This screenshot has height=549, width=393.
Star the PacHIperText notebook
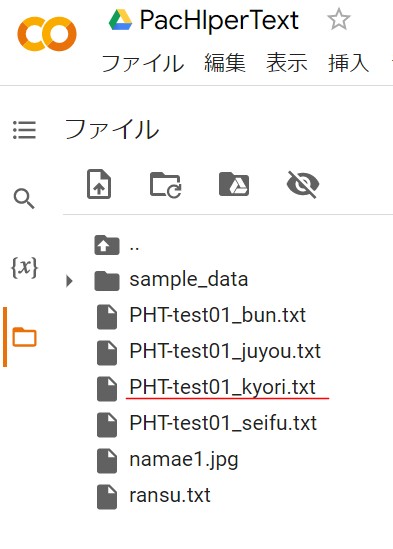pyautogui.click(x=339, y=20)
